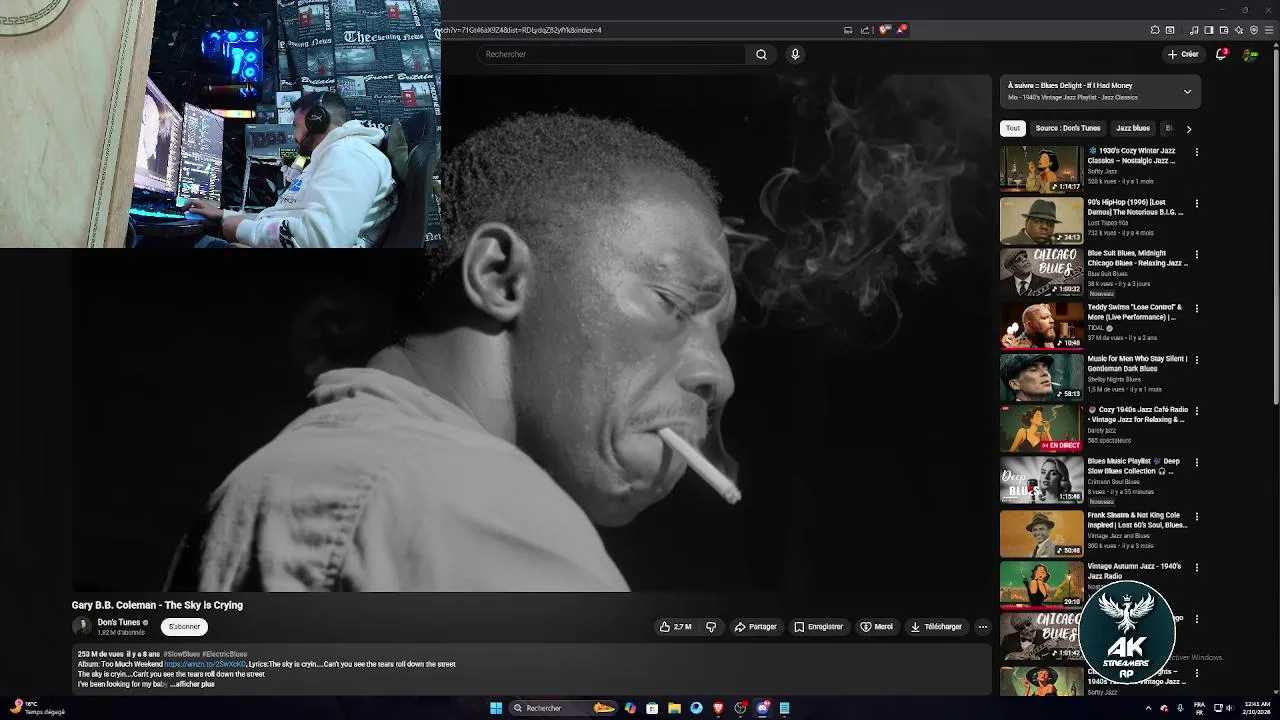
Task: Click the Enregistrer save button
Action: pos(819,627)
